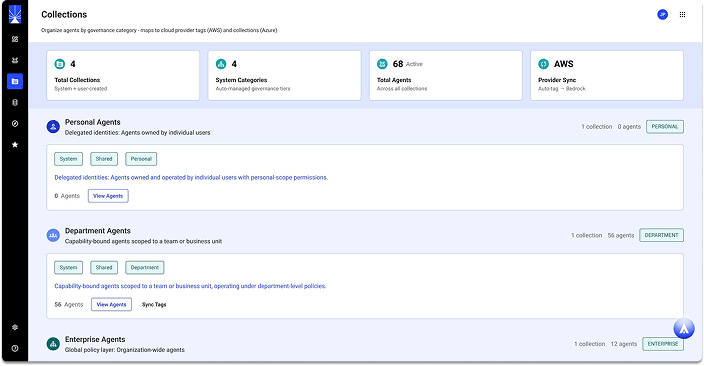Open the help question mark sidebar icon

click(15, 348)
